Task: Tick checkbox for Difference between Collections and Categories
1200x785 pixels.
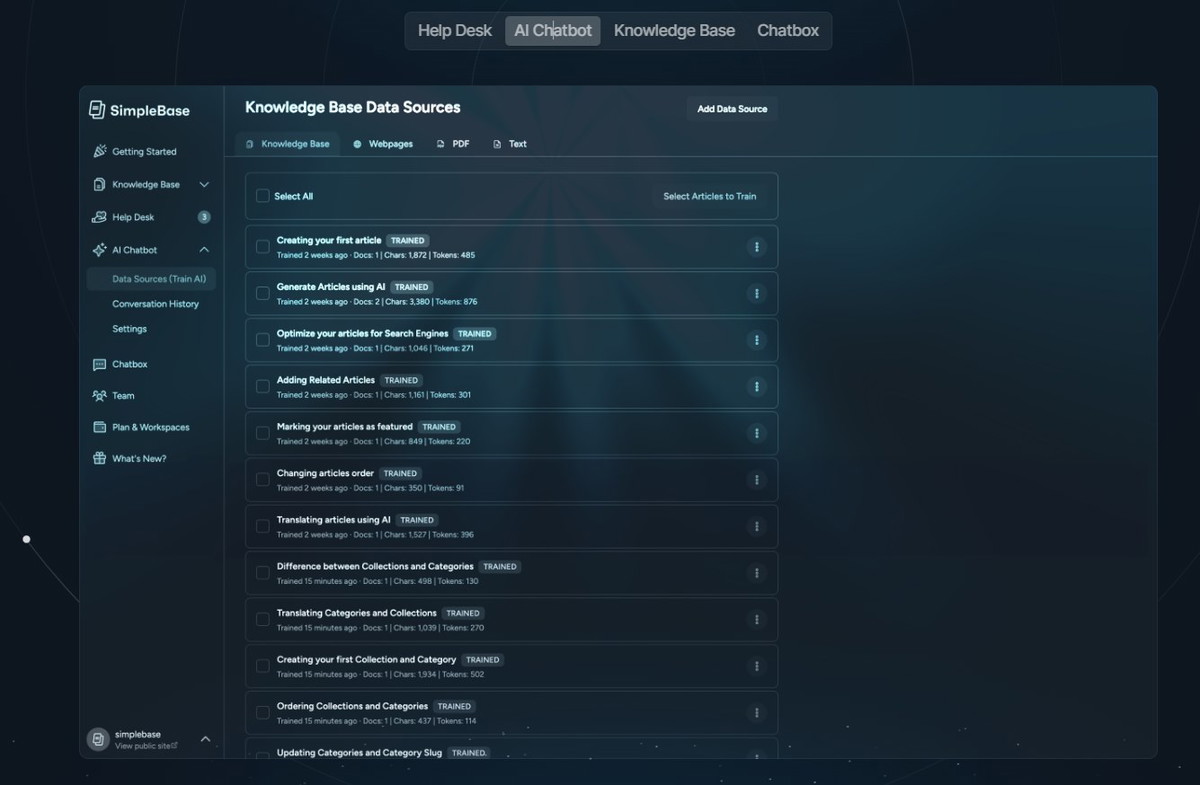Action: (263, 573)
